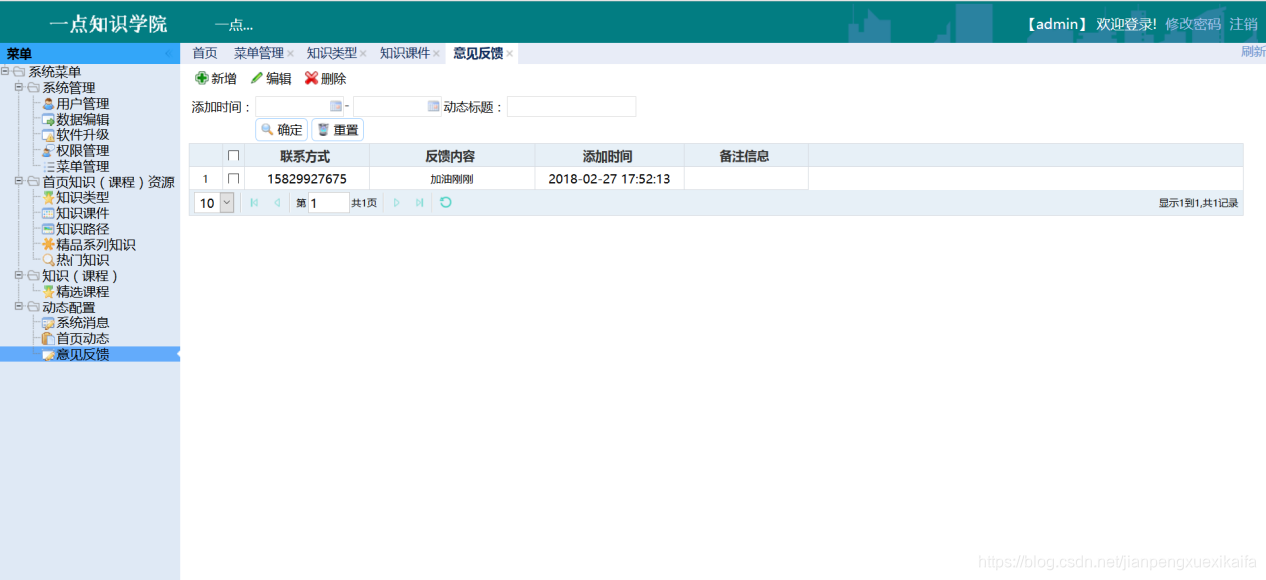Tick the select-all checkbox in table header

(234, 156)
